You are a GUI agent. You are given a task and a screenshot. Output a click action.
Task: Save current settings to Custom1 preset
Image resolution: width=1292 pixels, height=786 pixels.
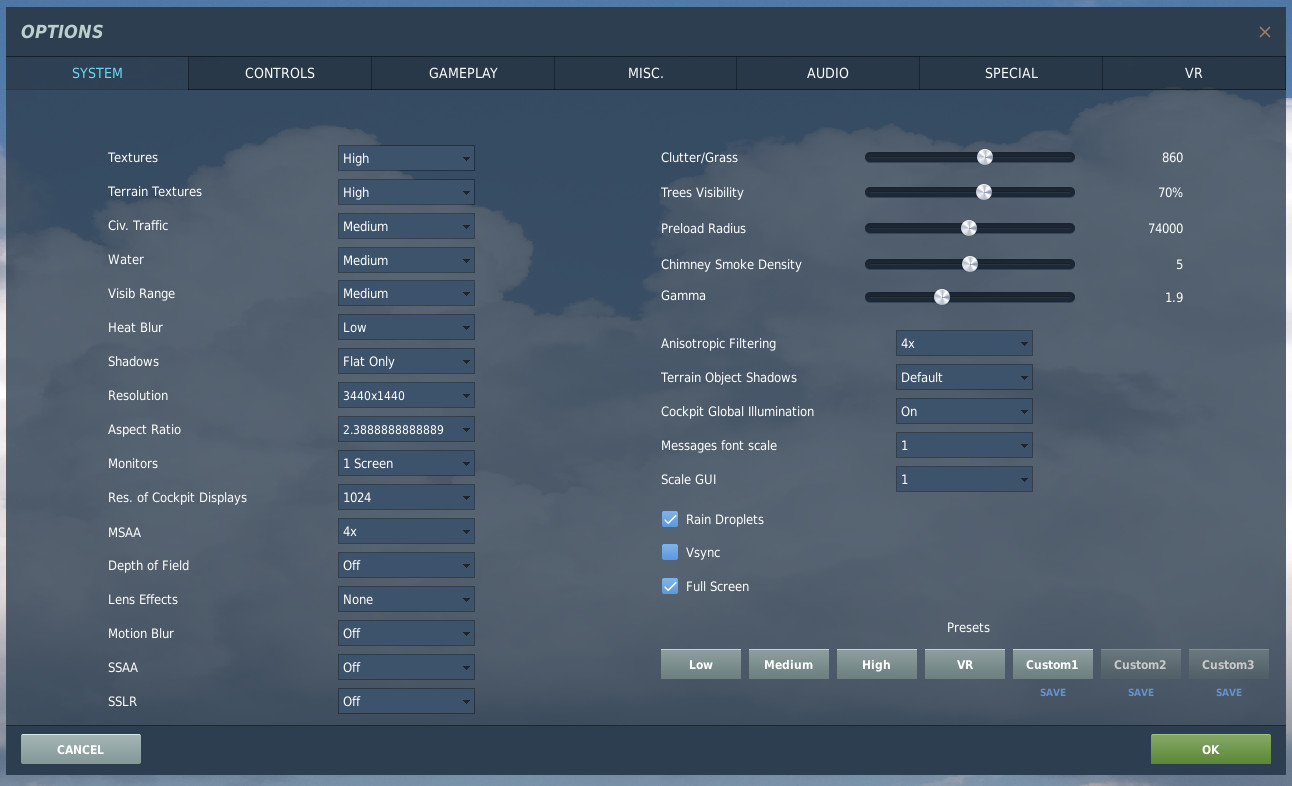[x=1053, y=692]
